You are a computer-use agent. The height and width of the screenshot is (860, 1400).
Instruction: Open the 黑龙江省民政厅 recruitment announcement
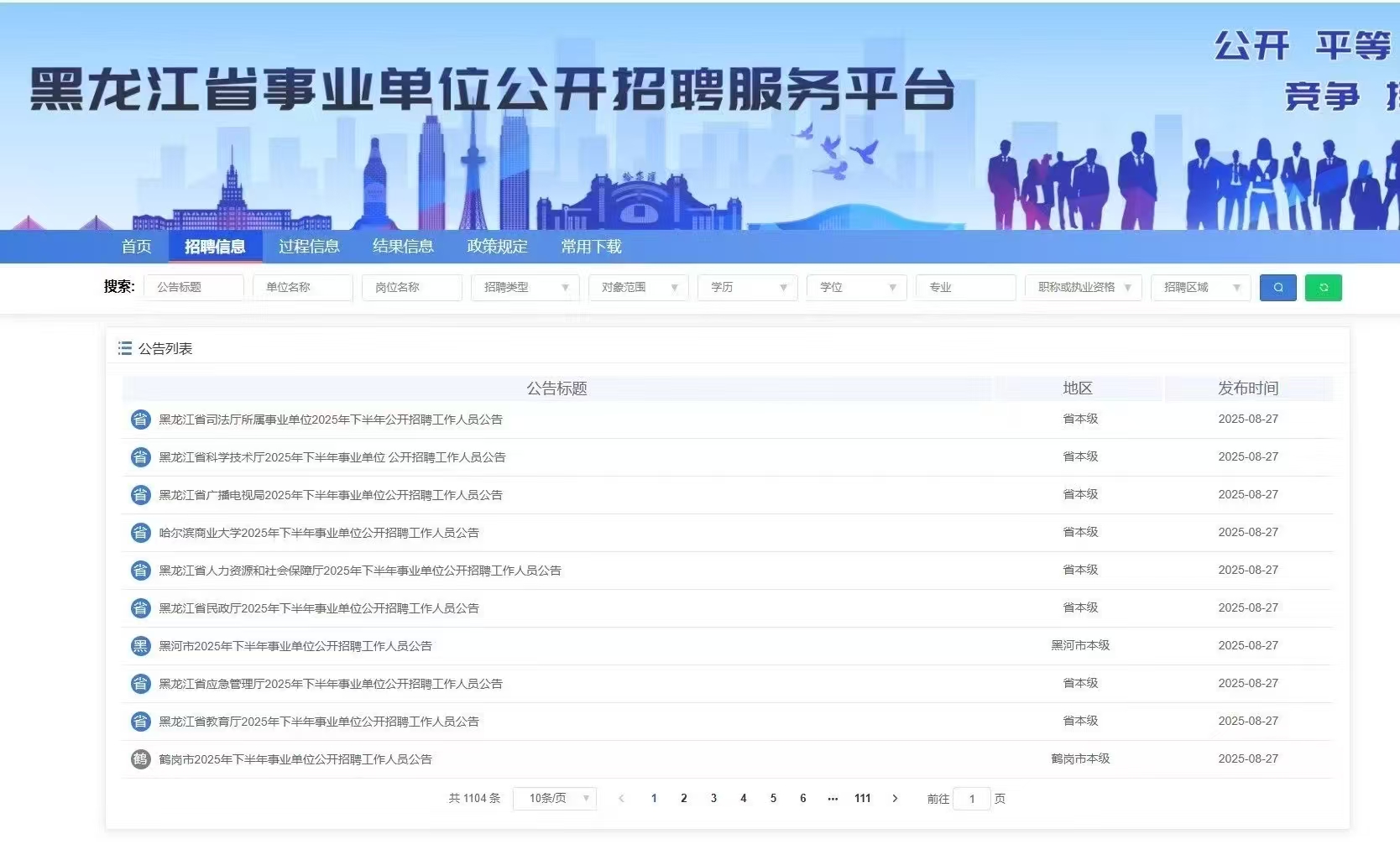click(318, 607)
